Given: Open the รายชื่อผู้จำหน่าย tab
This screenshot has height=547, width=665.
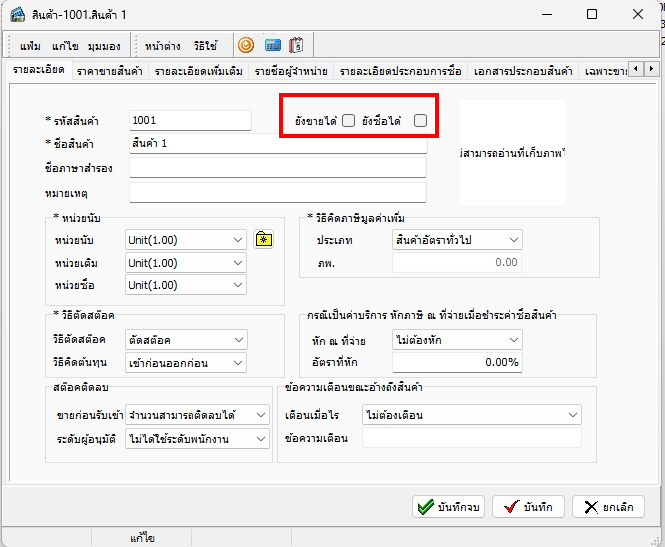Looking at the screenshot, I should (x=290, y=71).
